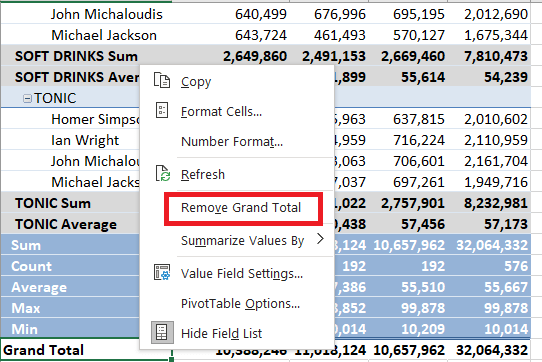This screenshot has width=542, height=362.
Task: Click the TONIC Sum row label
Action: (53, 203)
